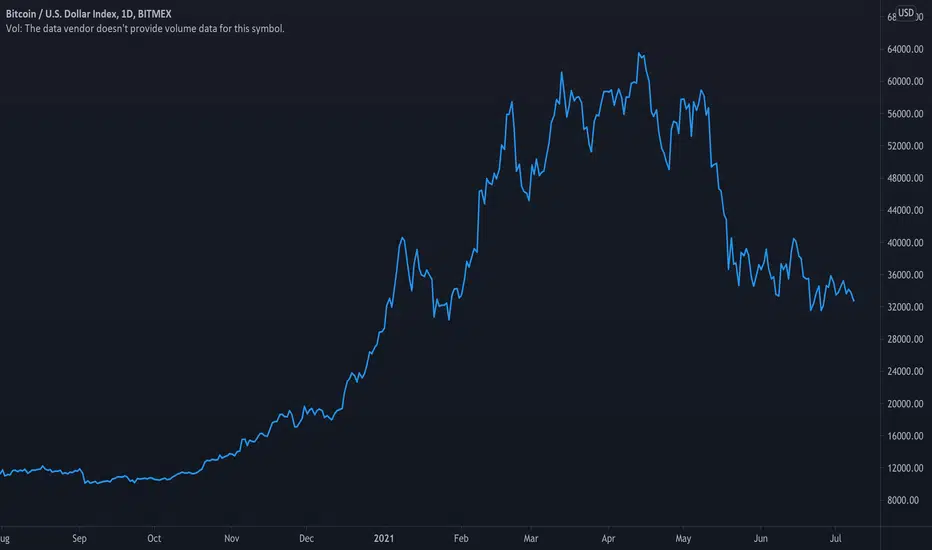Click the Jun date axis label
Screen dimensions: 932x550
(x=760, y=538)
